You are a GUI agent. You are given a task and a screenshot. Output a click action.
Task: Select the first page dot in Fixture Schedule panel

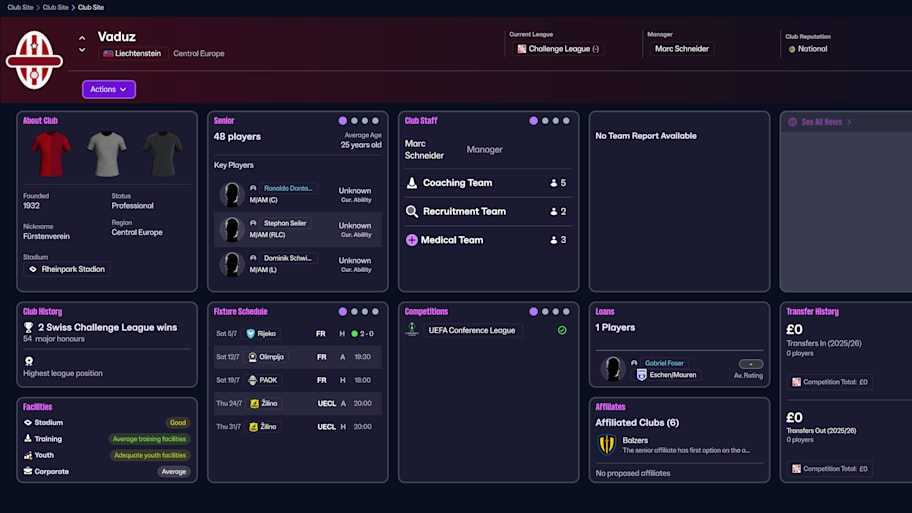click(x=343, y=312)
